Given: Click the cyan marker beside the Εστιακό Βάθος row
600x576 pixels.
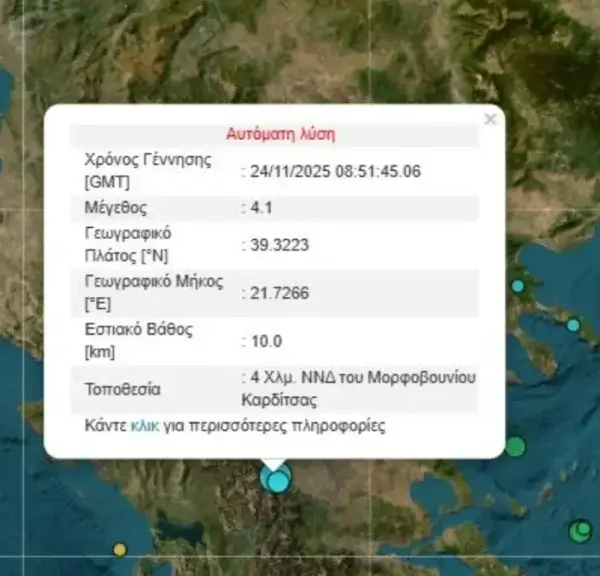Looking at the screenshot, I should tap(573, 325).
